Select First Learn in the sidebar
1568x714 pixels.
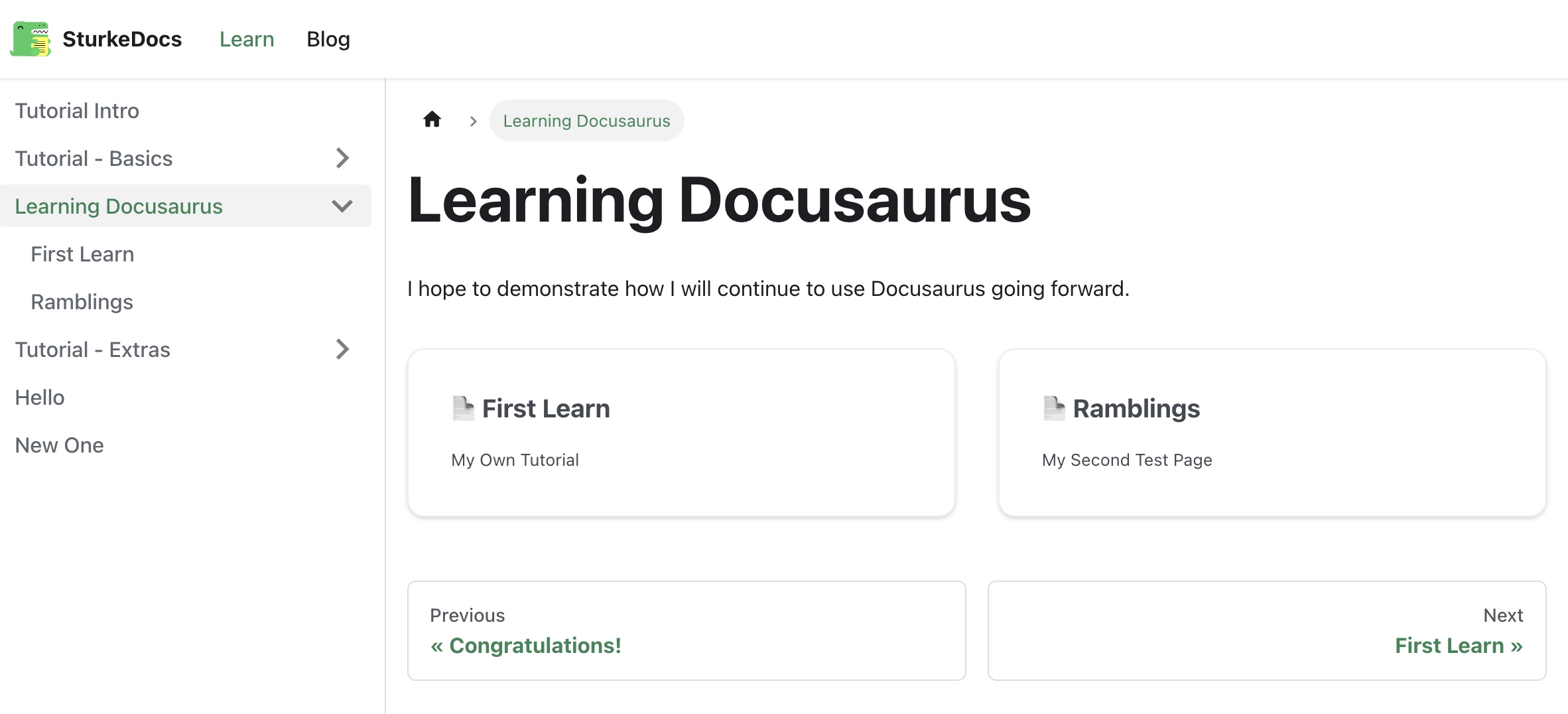tap(194, 254)
